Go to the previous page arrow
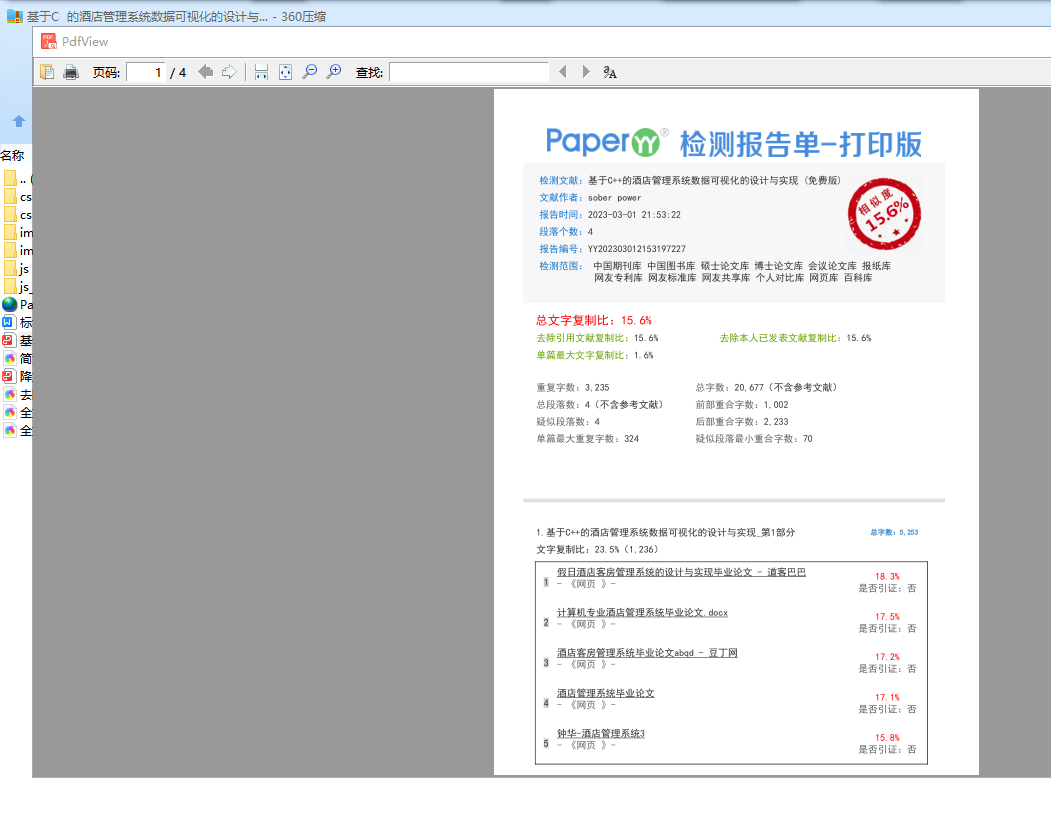The image size is (1051, 824). pyautogui.click(x=206, y=72)
